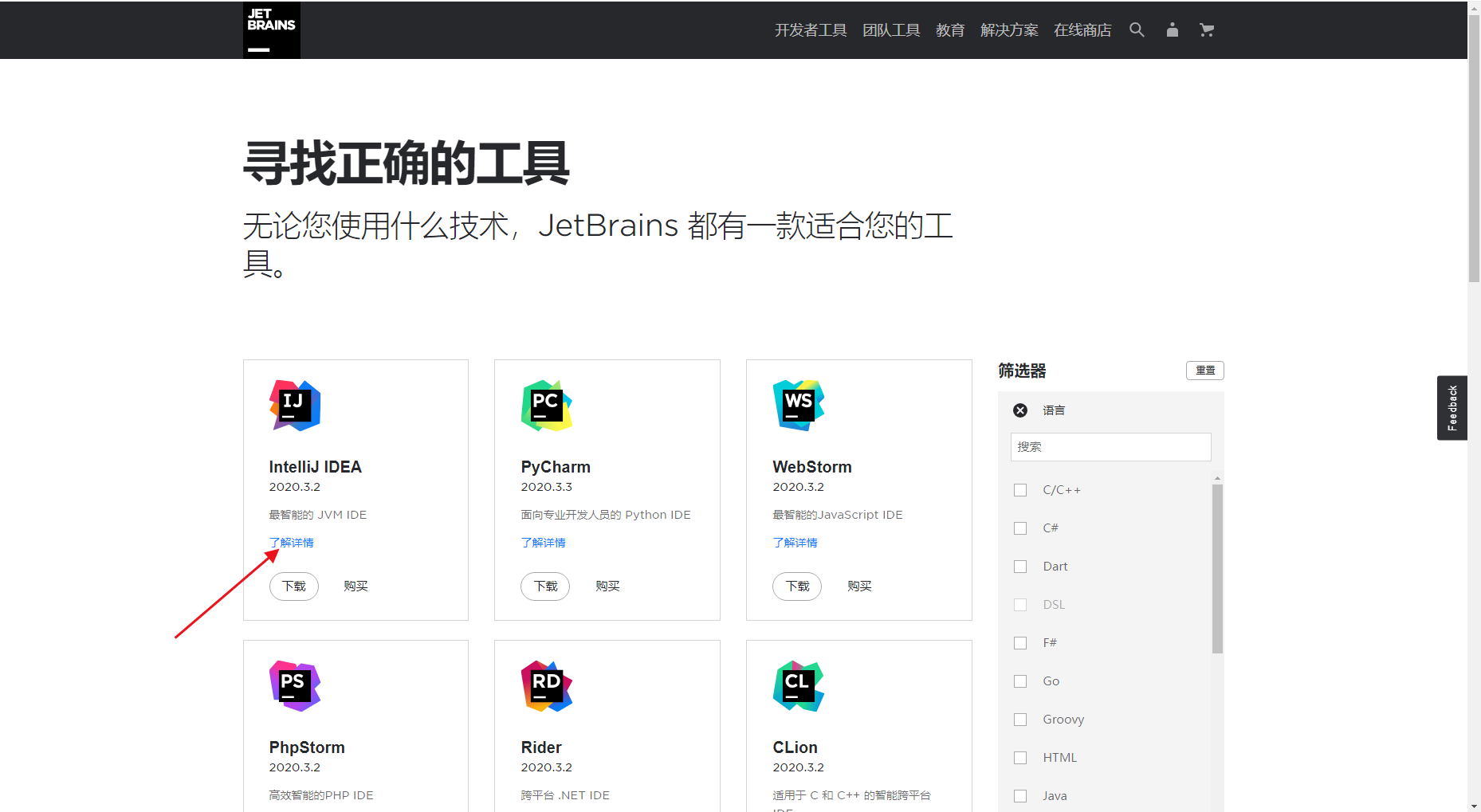The width and height of the screenshot is (1481, 812).
Task: Open the 在线商店 menu
Action: pos(1082,30)
